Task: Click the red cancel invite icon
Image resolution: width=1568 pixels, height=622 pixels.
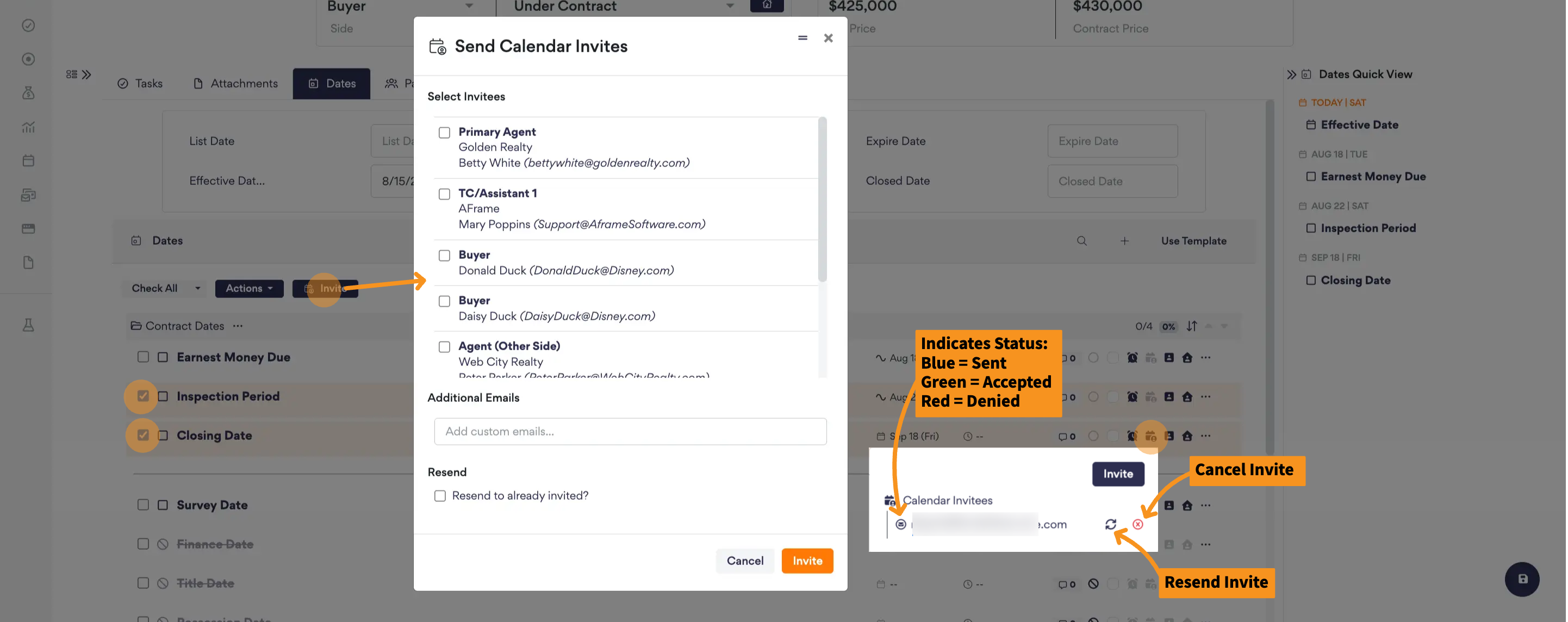Action: click(x=1137, y=524)
